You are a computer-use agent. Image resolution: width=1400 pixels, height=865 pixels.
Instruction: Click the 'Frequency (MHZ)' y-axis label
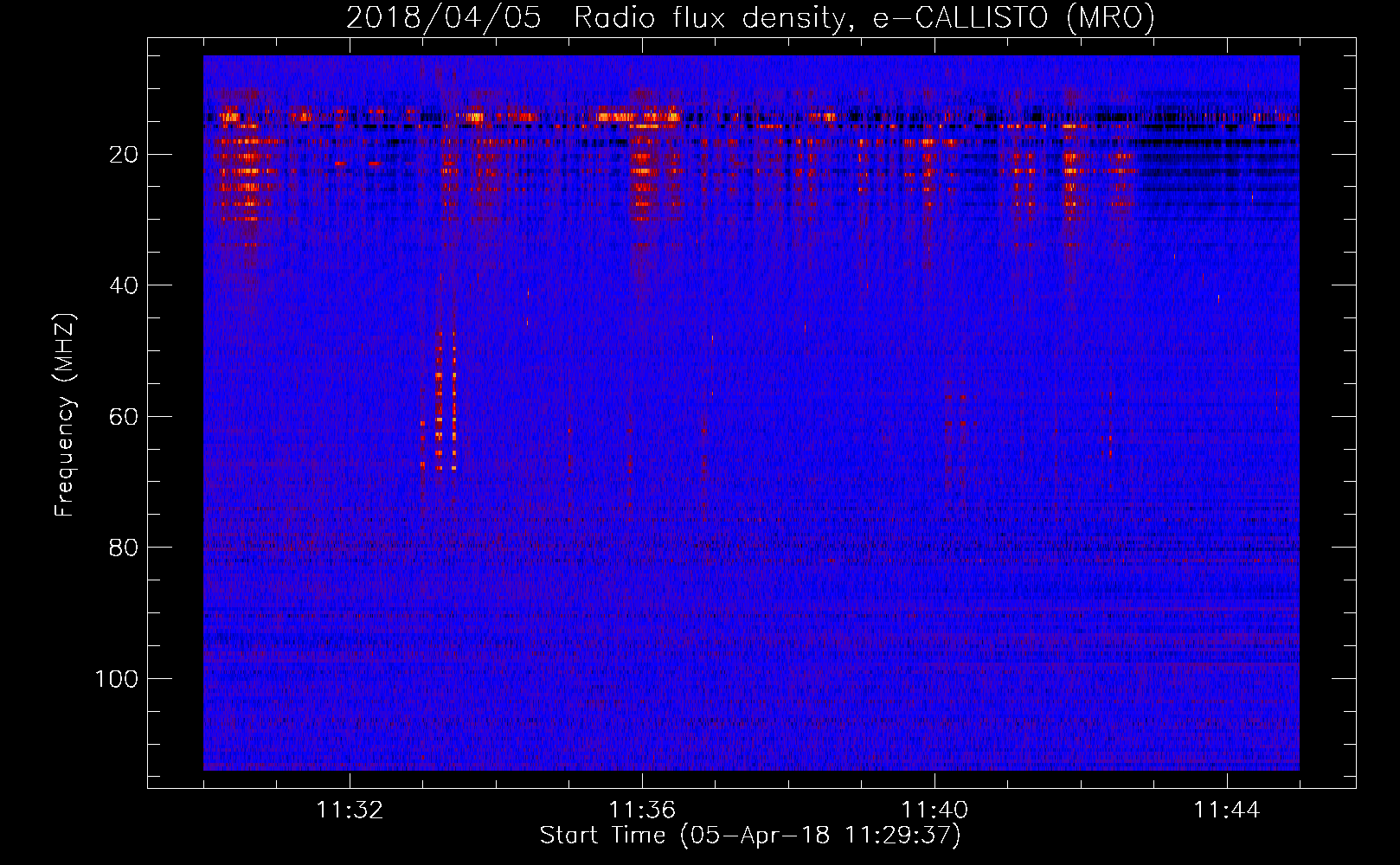click(x=65, y=415)
